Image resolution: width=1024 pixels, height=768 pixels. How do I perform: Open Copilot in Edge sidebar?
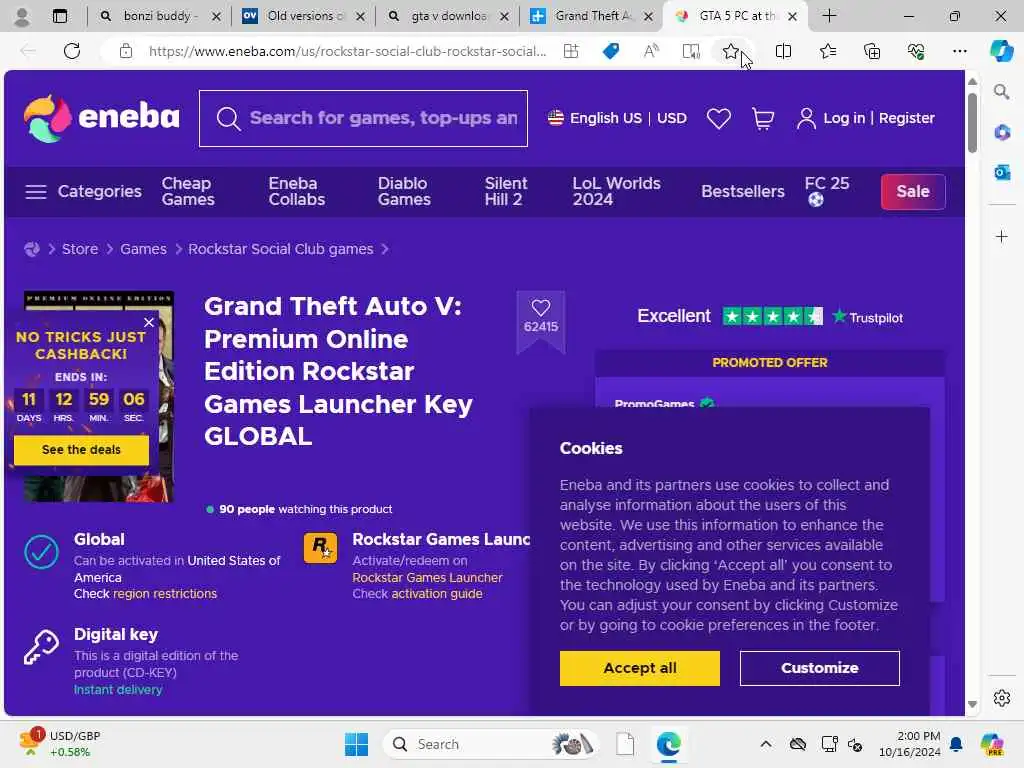pos(1001,51)
